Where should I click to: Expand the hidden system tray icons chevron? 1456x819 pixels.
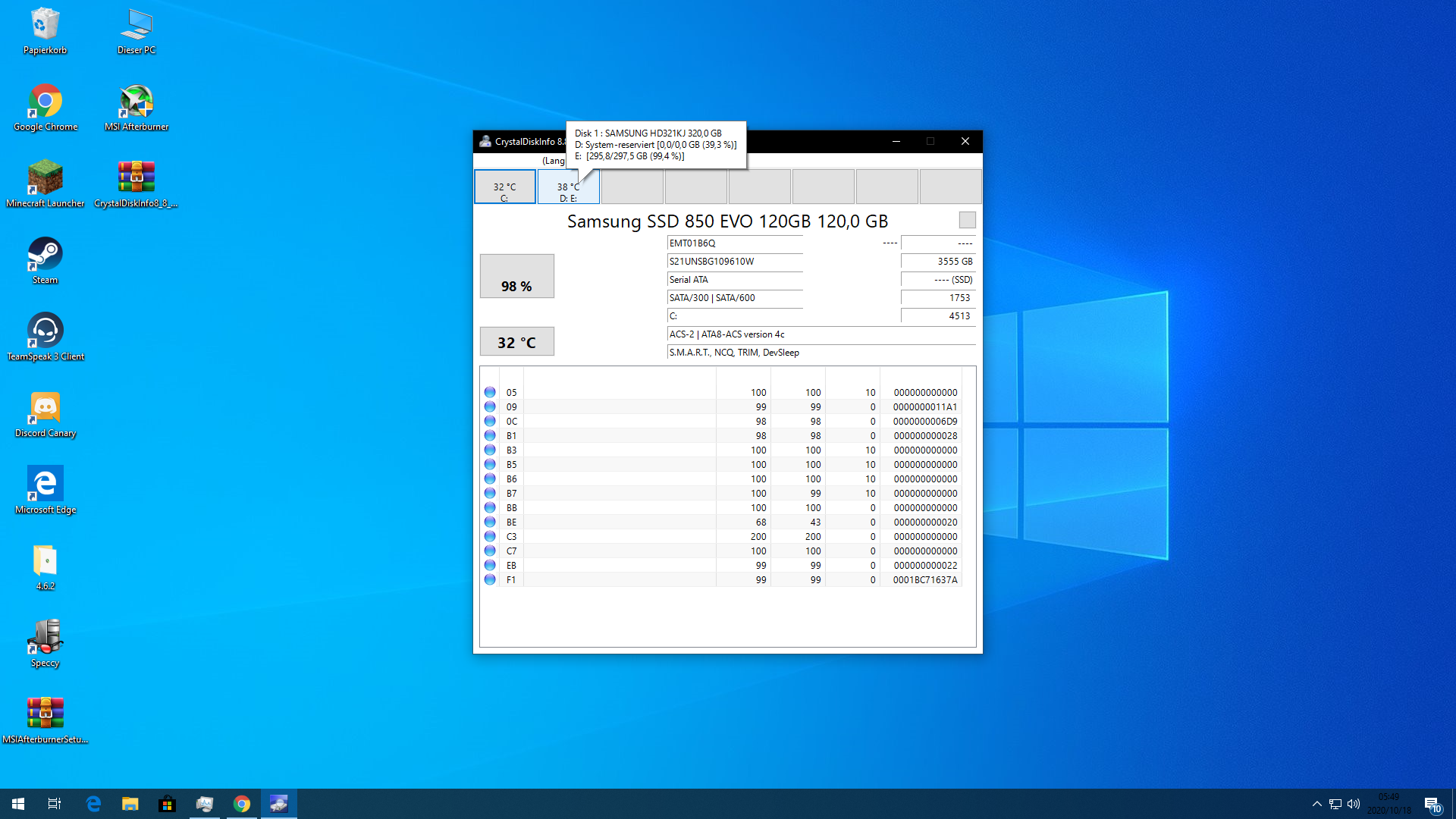point(1316,804)
